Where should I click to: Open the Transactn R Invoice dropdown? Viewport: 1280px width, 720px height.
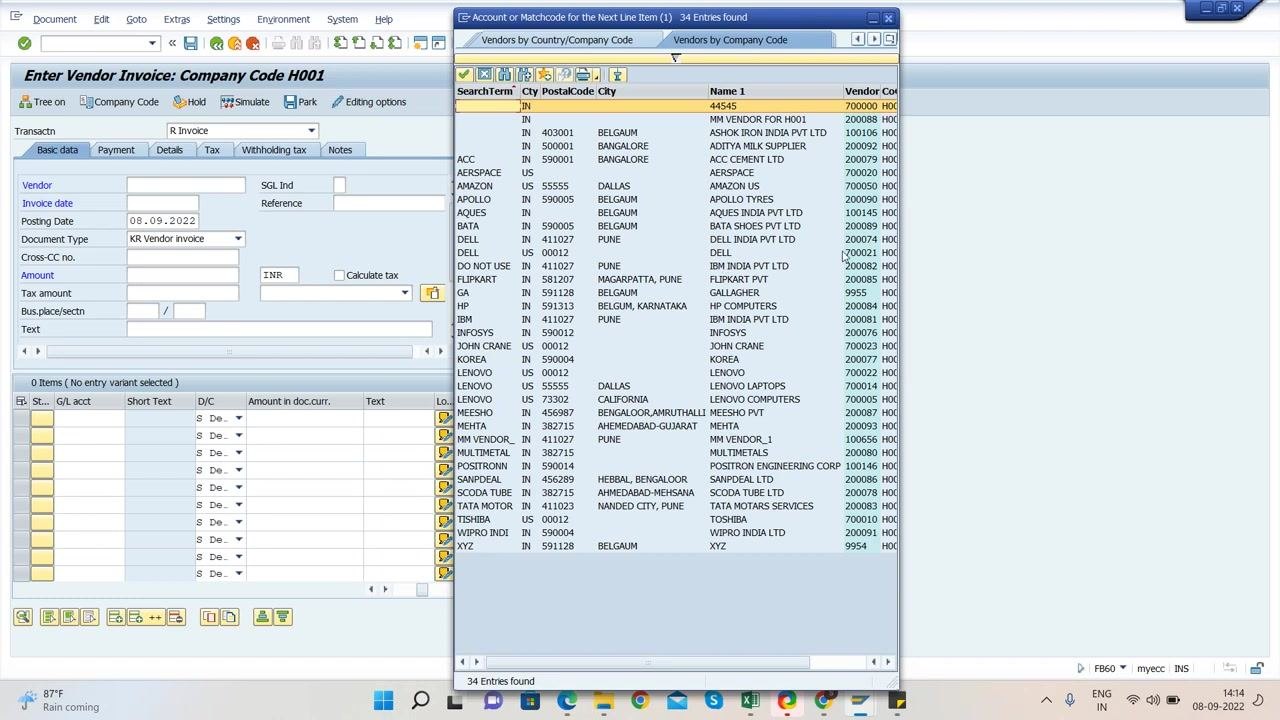(x=311, y=131)
